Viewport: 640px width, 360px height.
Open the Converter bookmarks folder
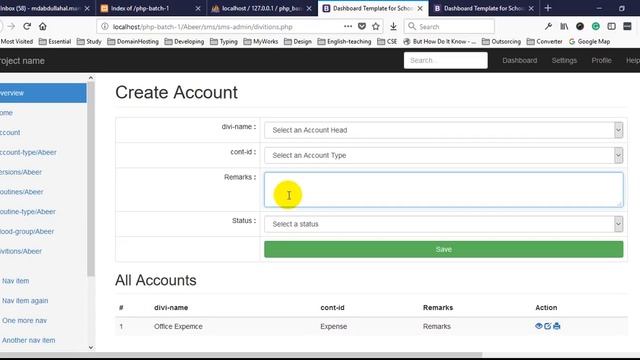click(x=544, y=42)
